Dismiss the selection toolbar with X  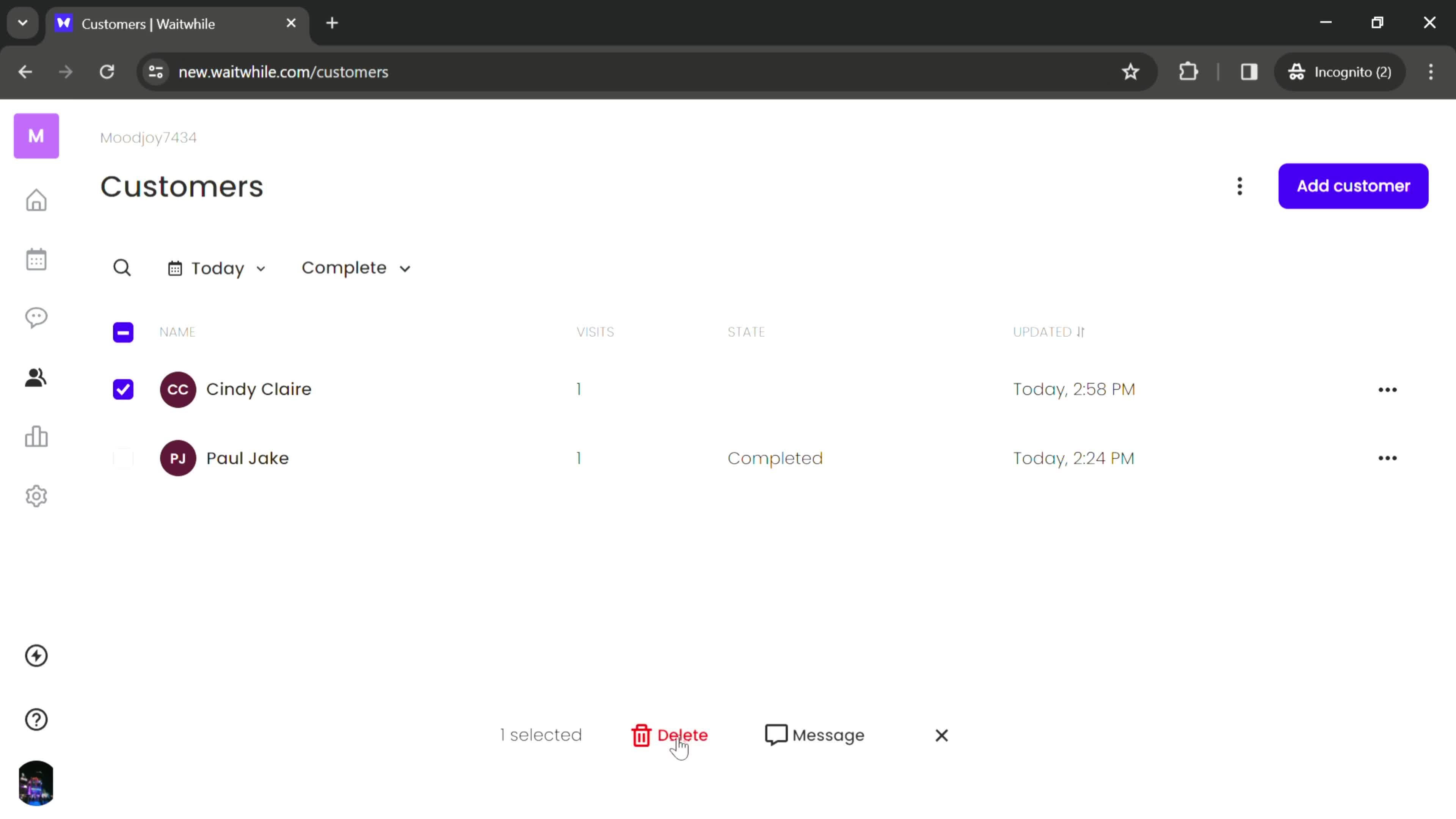(942, 735)
